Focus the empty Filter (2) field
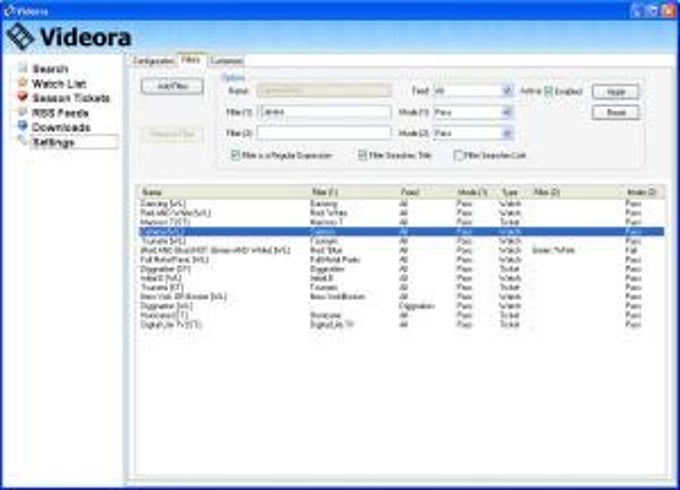Viewport: 680px width, 490px height. tap(324, 133)
